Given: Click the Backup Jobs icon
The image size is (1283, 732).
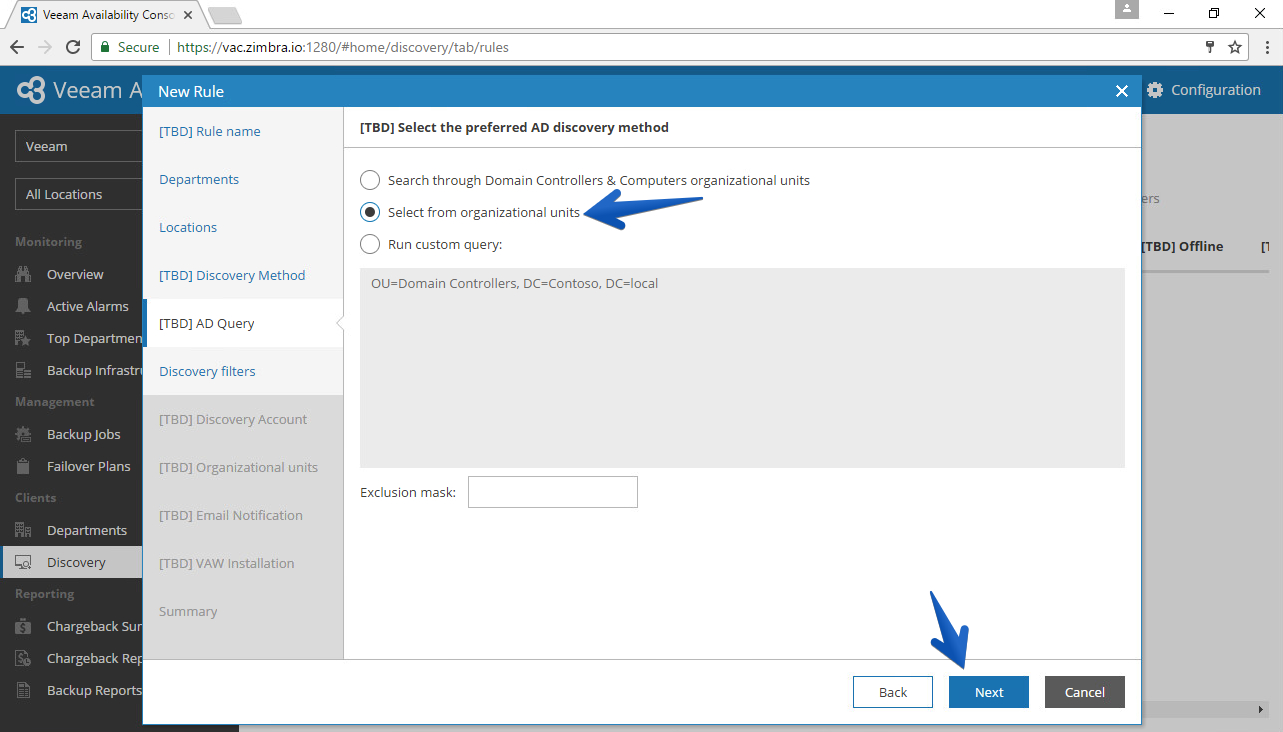Looking at the screenshot, I should pos(25,434).
